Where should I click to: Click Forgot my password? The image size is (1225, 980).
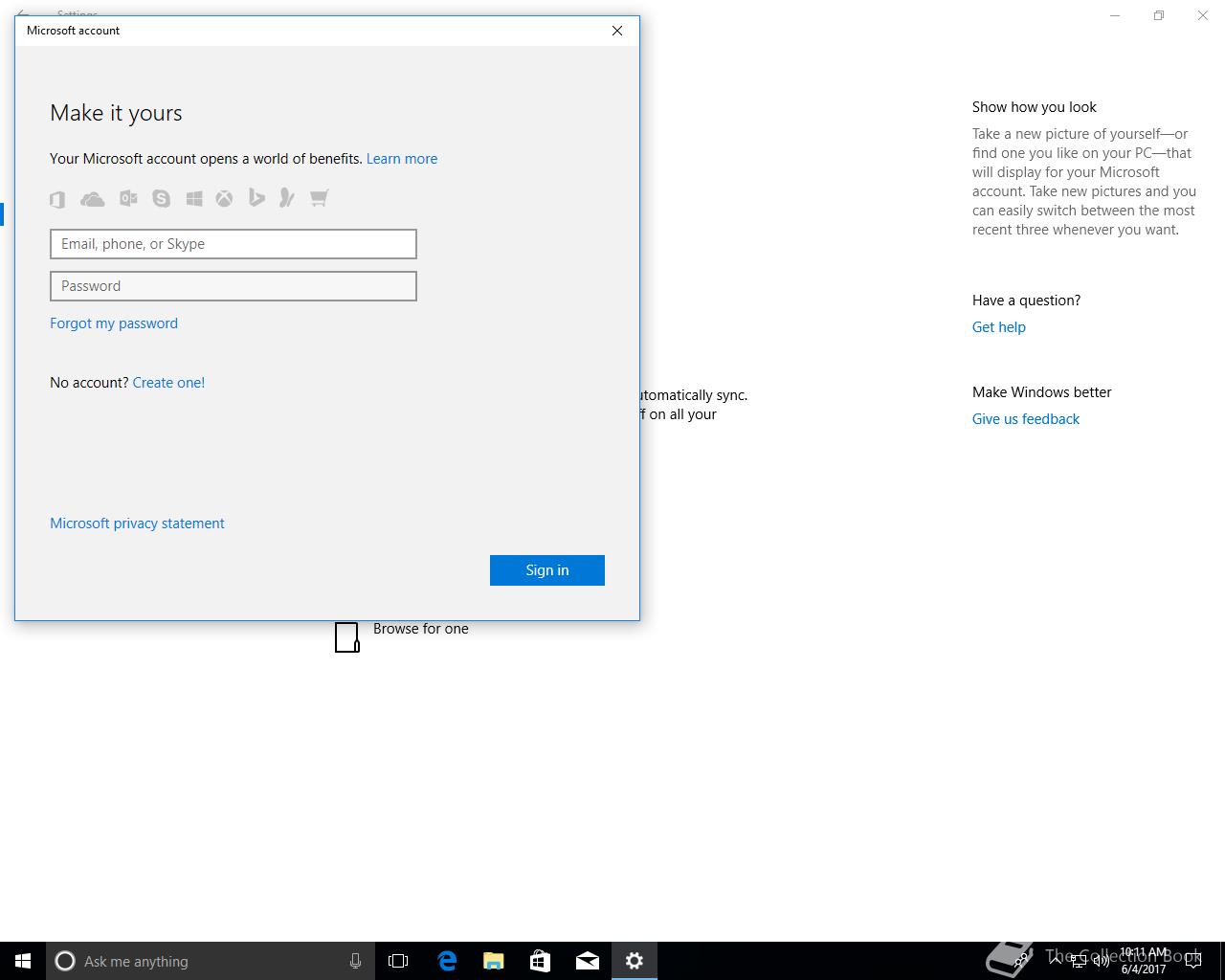click(x=114, y=323)
